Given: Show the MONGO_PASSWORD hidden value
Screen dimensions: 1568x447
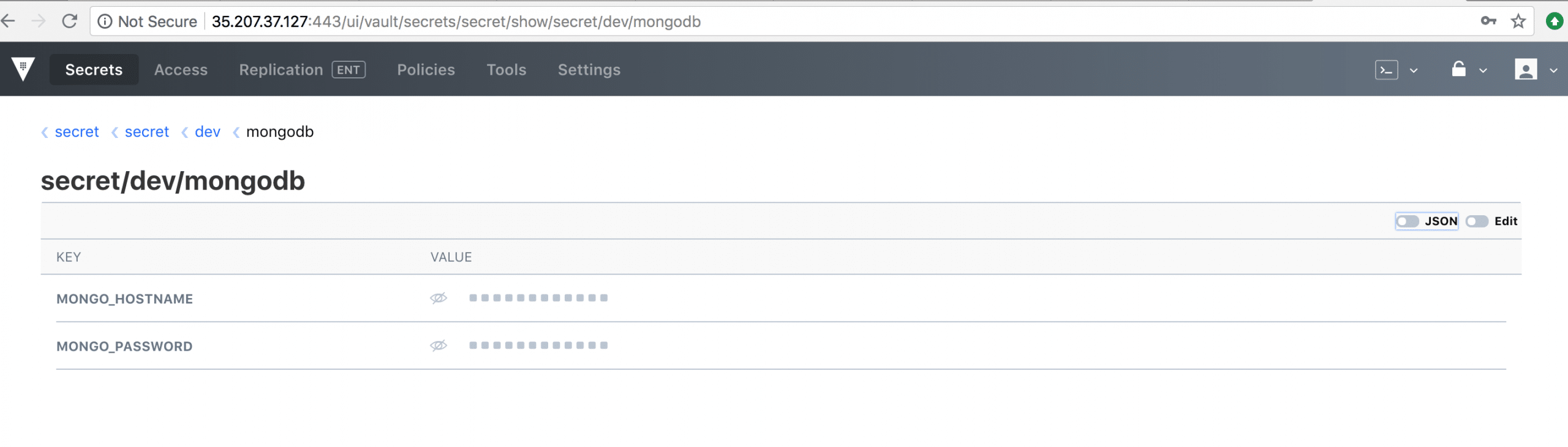Looking at the screenshot, I should pos(438,345).
